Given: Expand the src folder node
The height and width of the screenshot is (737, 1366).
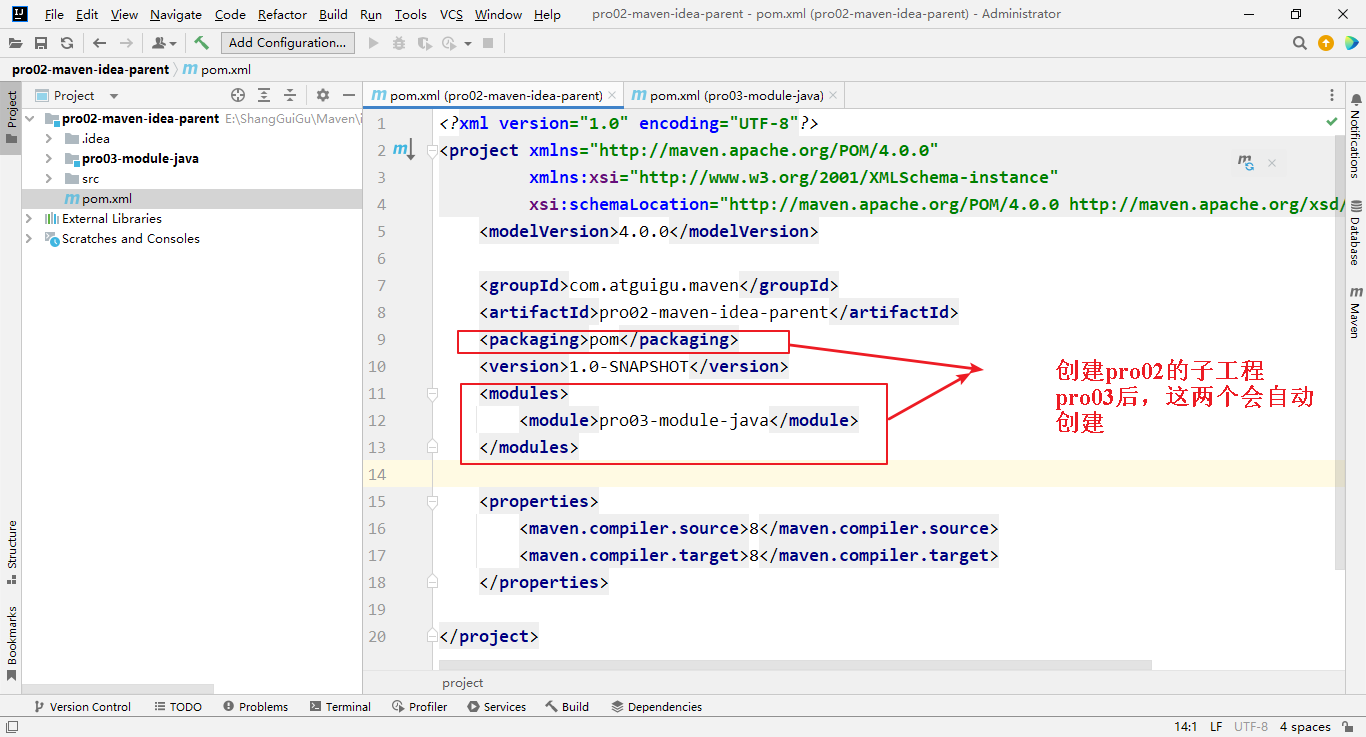Looking at the screenshot, I should 49,178.
